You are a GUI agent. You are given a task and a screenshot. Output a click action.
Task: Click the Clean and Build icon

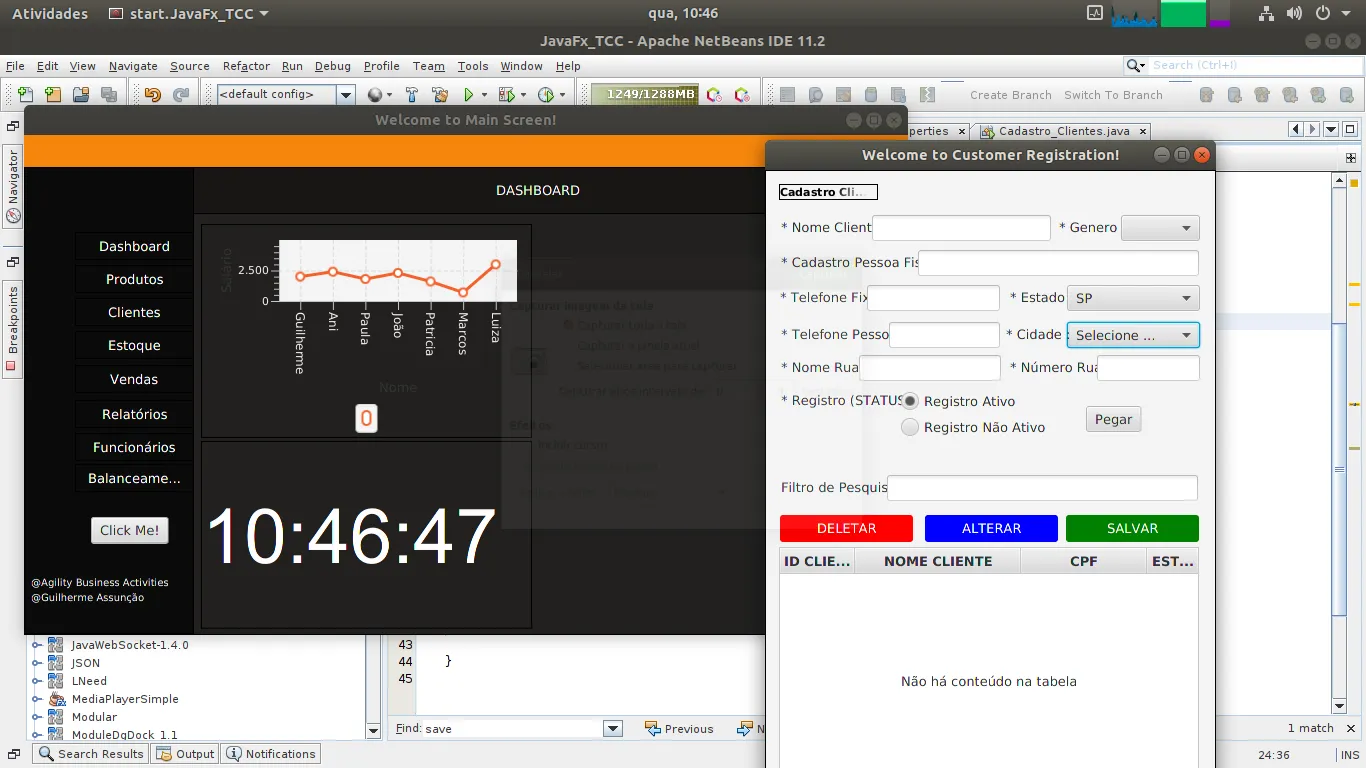pos(440,95)
